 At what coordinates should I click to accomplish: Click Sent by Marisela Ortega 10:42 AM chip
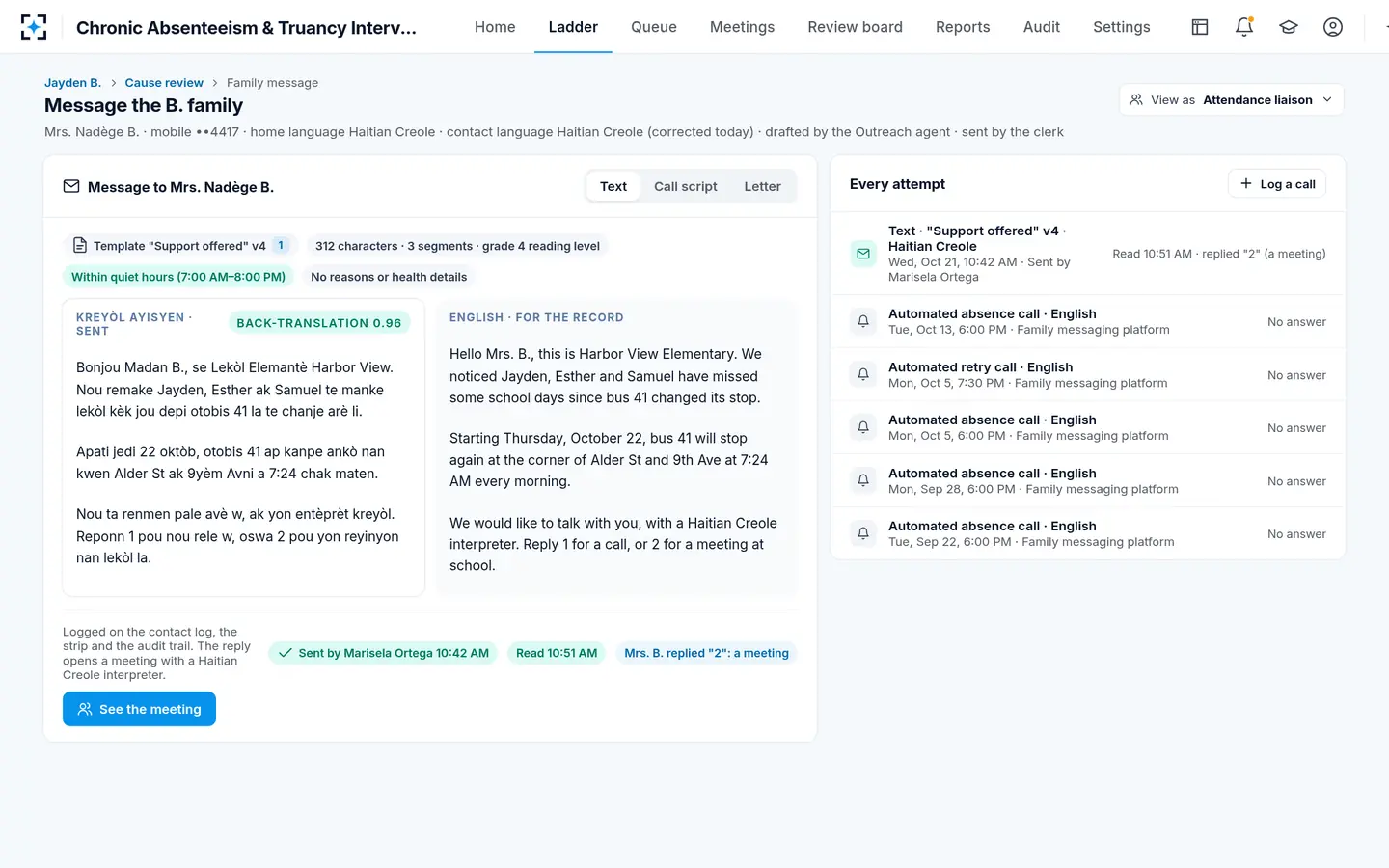[383, 653]
